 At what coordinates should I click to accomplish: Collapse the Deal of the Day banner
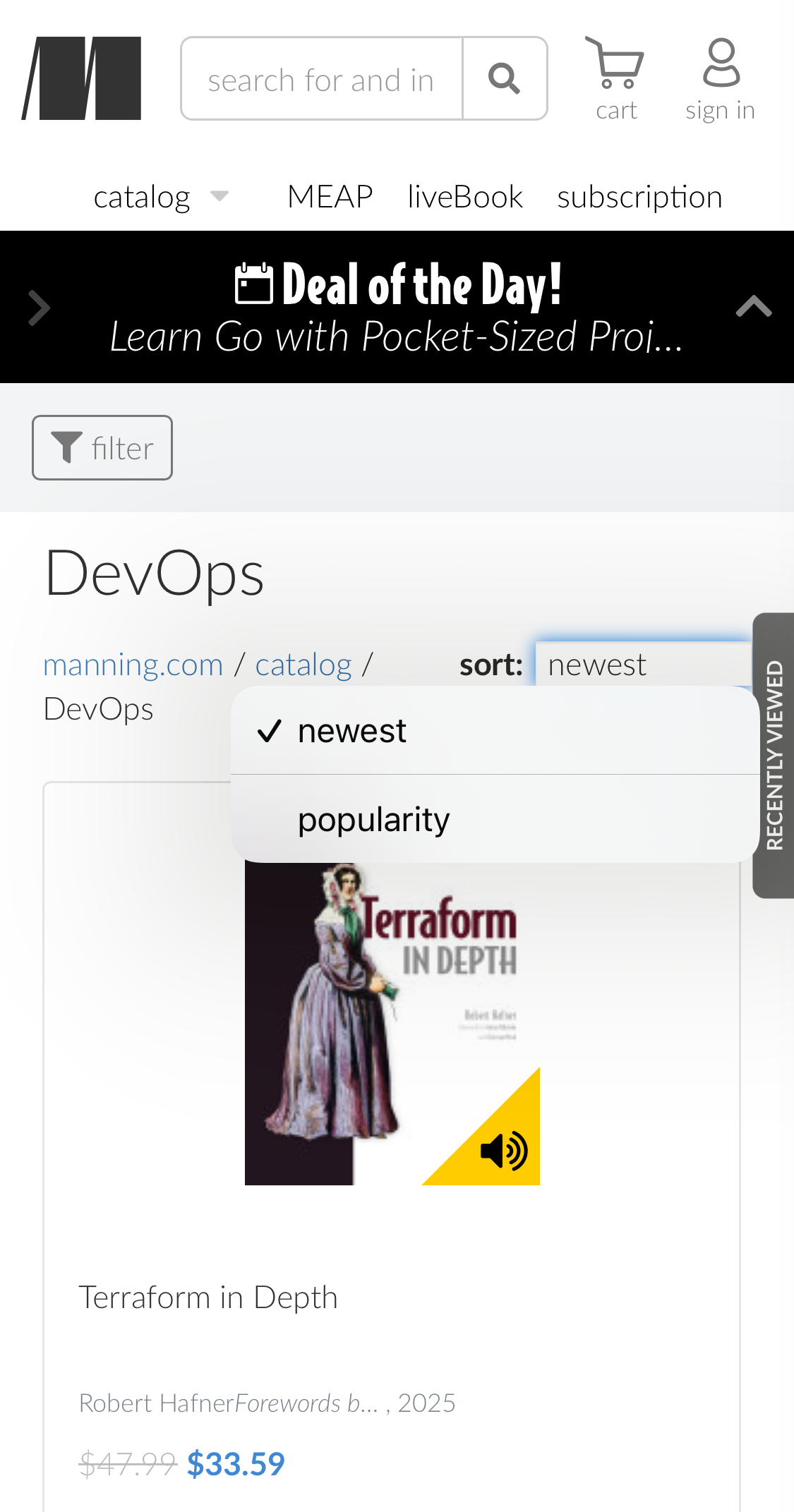(754, 307)
